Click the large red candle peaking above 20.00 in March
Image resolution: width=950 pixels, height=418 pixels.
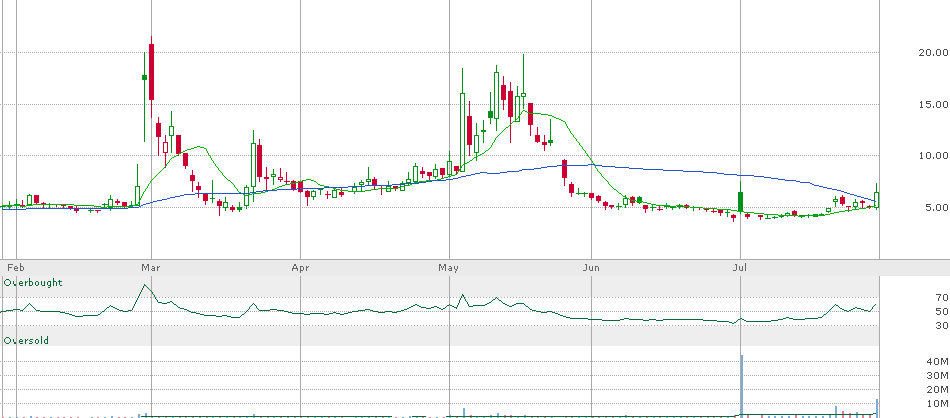[151, 71]
